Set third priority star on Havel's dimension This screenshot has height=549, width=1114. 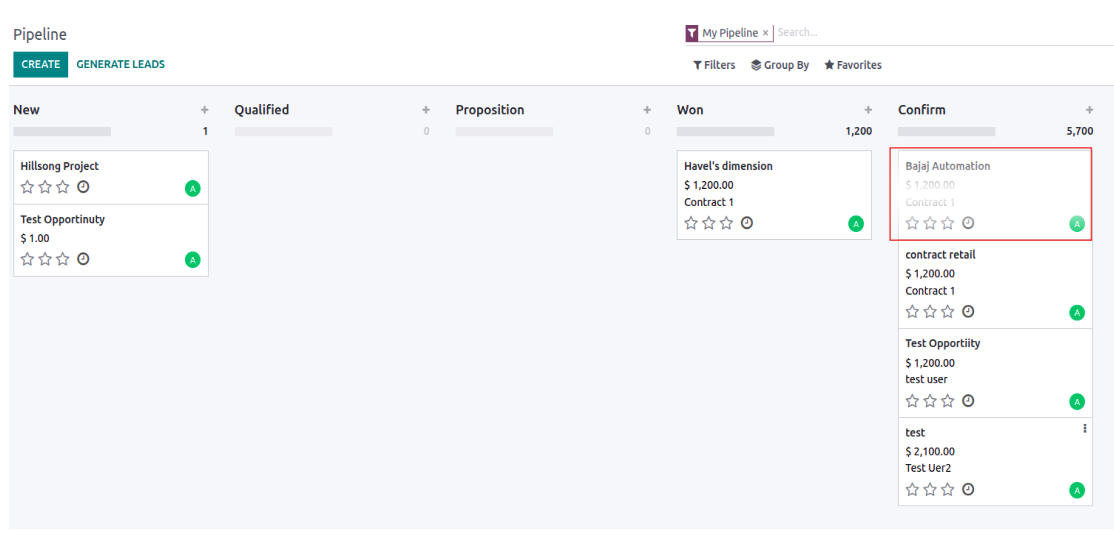click(x=726, y=223)
